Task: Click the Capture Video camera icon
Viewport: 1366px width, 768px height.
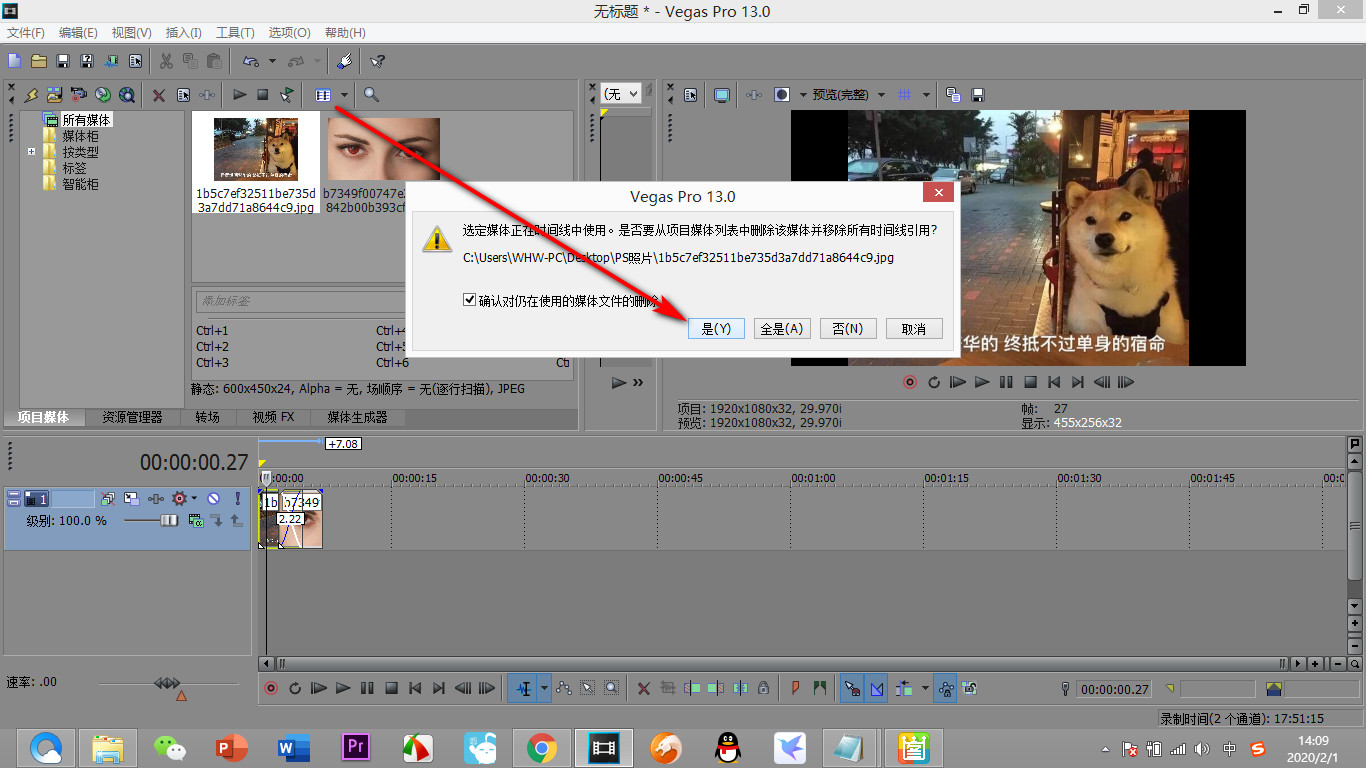Action: click(78, 95)
